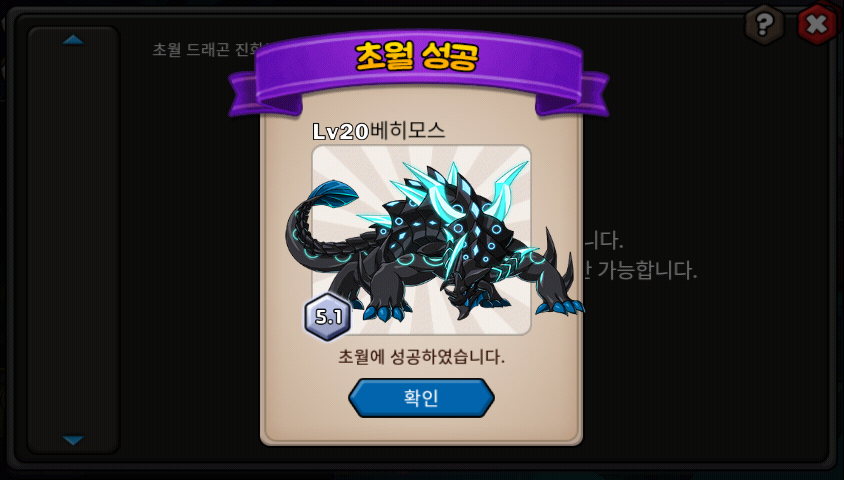Click the 초월 성공 purple banner title

click(417, 56)
